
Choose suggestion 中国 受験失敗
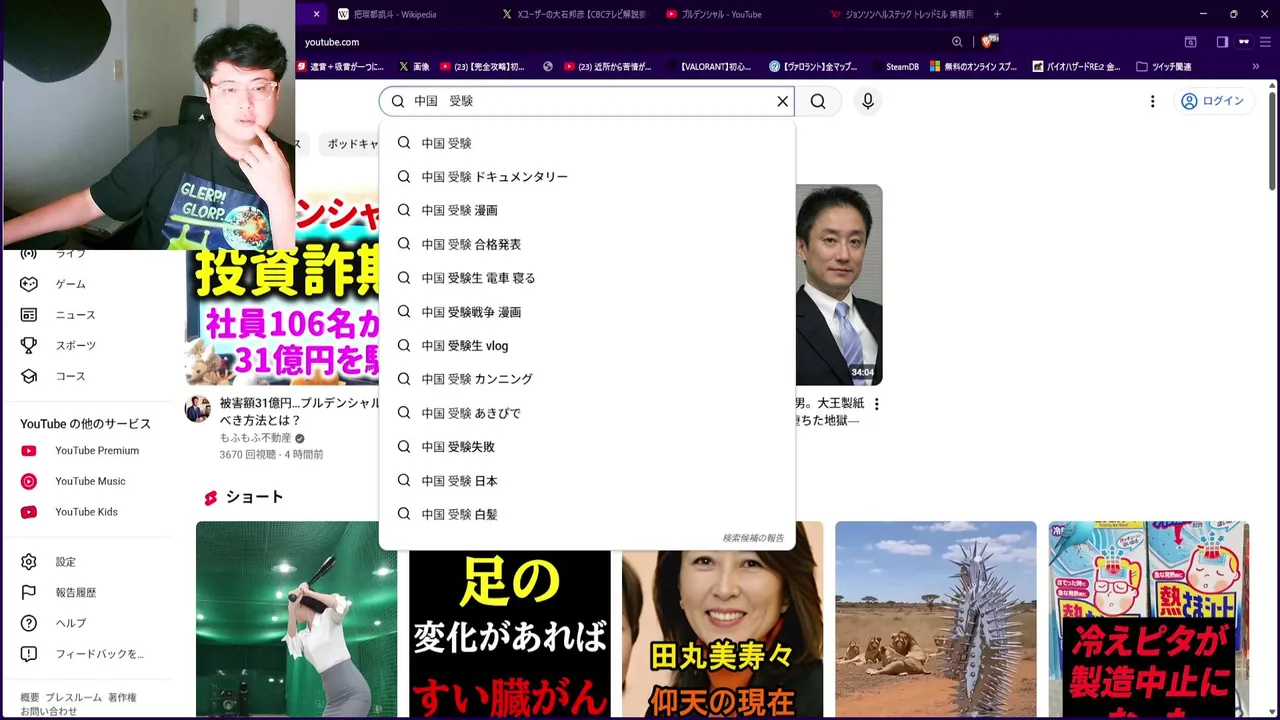(587, 447)
